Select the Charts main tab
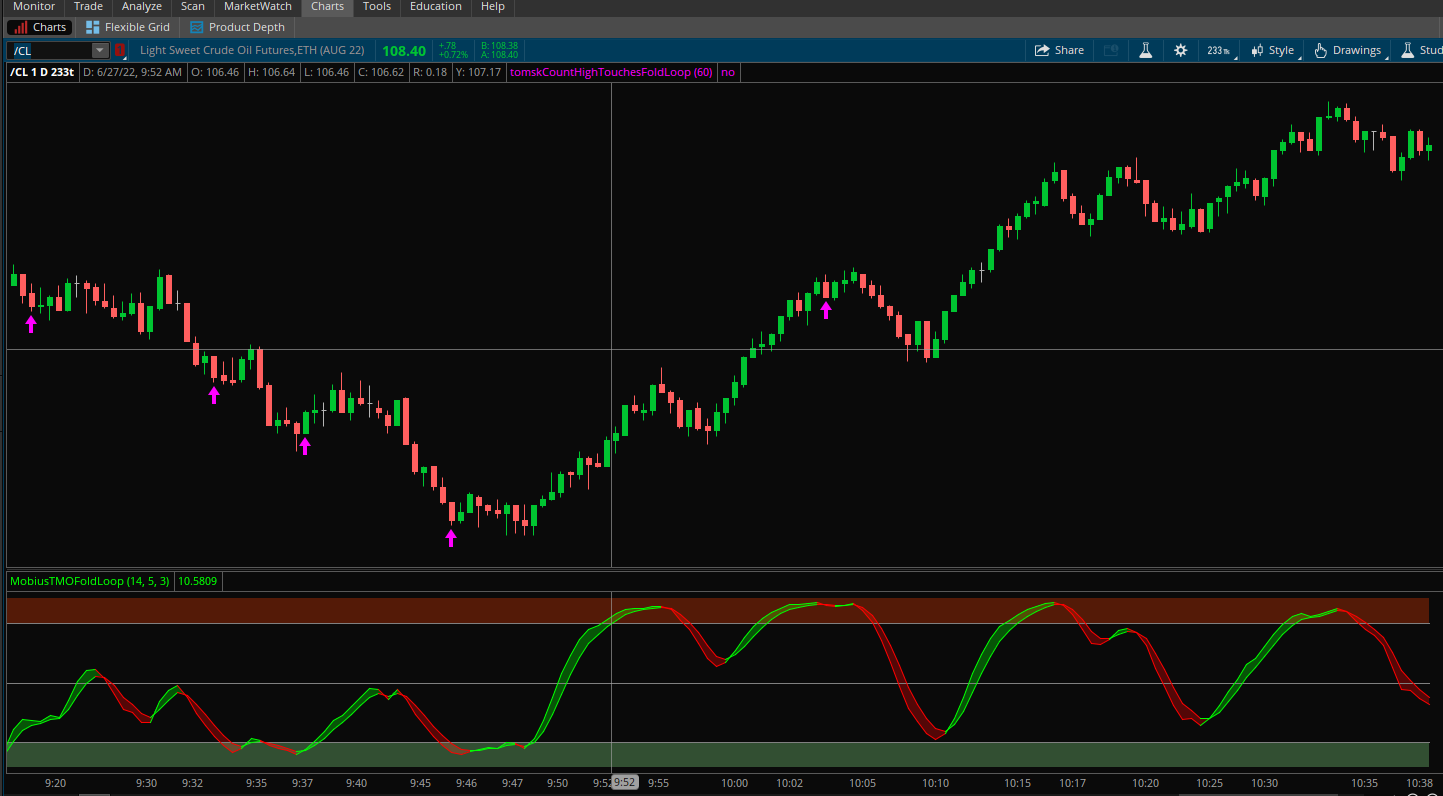This screenshot has width=1443, height=796. [x=327, y=7]
